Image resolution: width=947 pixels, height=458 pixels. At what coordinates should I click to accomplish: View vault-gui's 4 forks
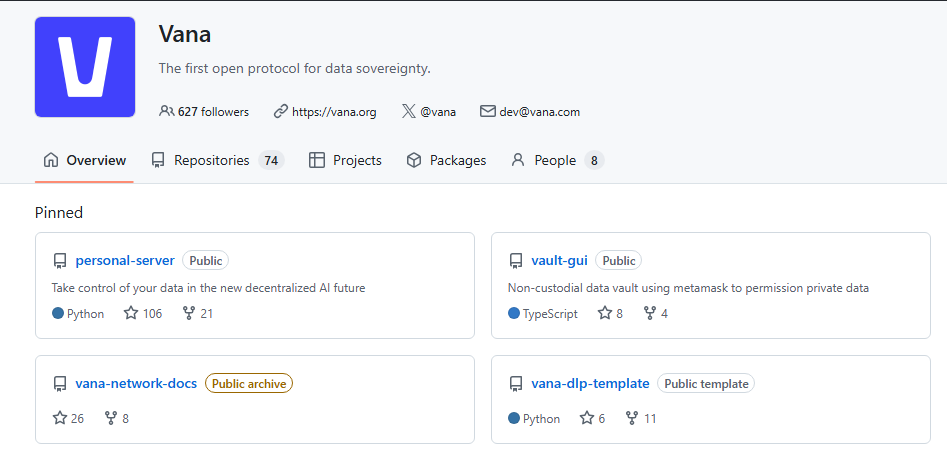point(656,314)
